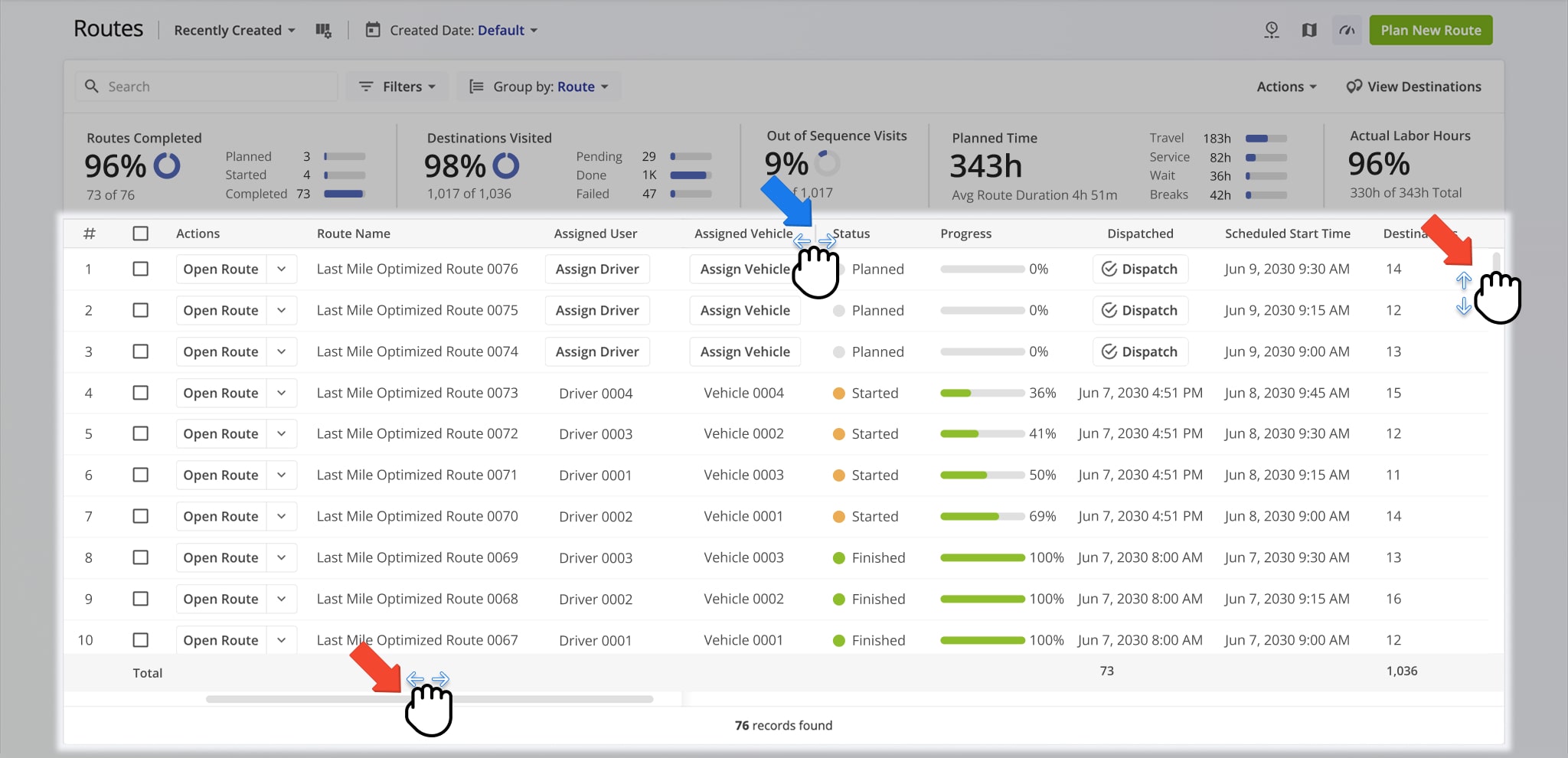Expand Open Route arrow for Route 0073
The height and width of the screenshot is (758, 1568).
click(282, 393)
